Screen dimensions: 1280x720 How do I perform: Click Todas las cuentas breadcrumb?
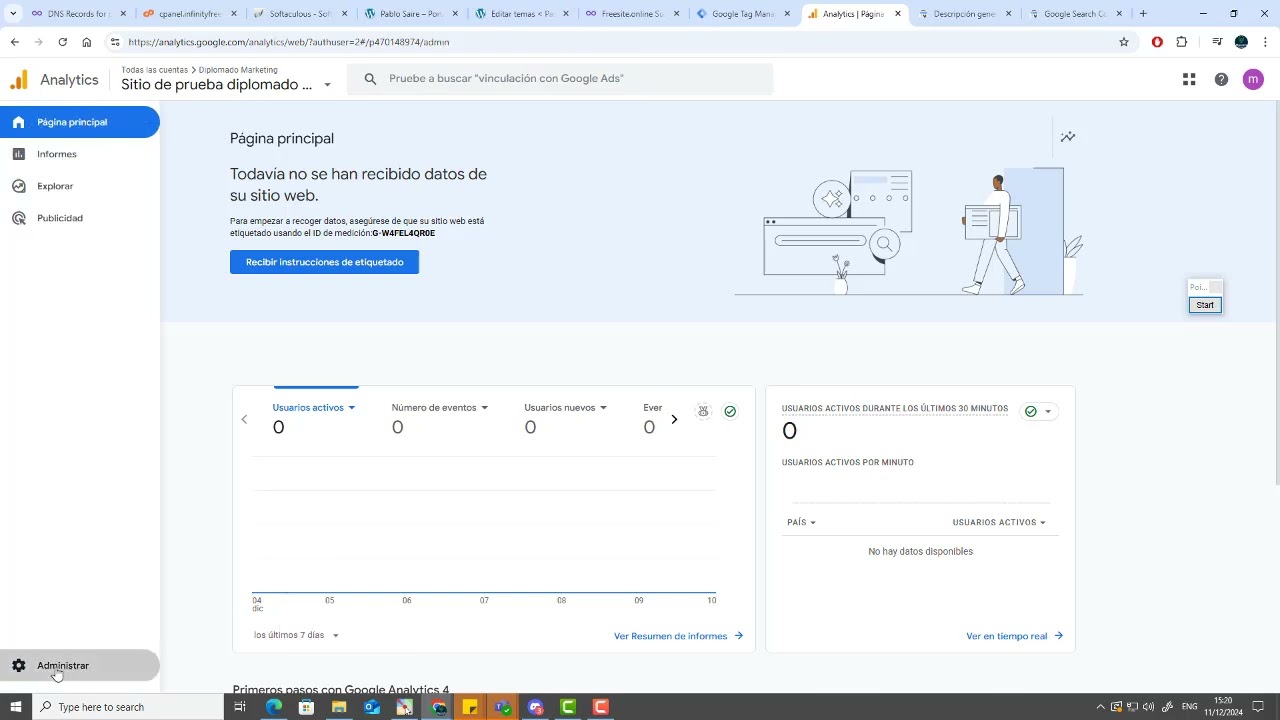[154, 70]
